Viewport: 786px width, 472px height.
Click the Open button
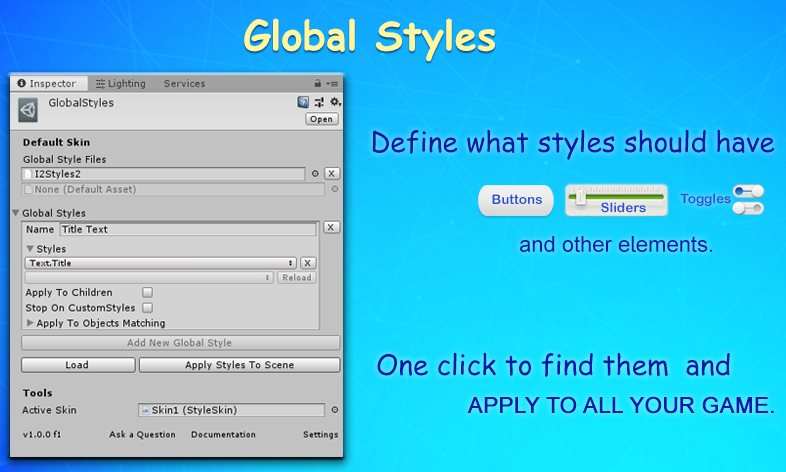pos(322,119)
